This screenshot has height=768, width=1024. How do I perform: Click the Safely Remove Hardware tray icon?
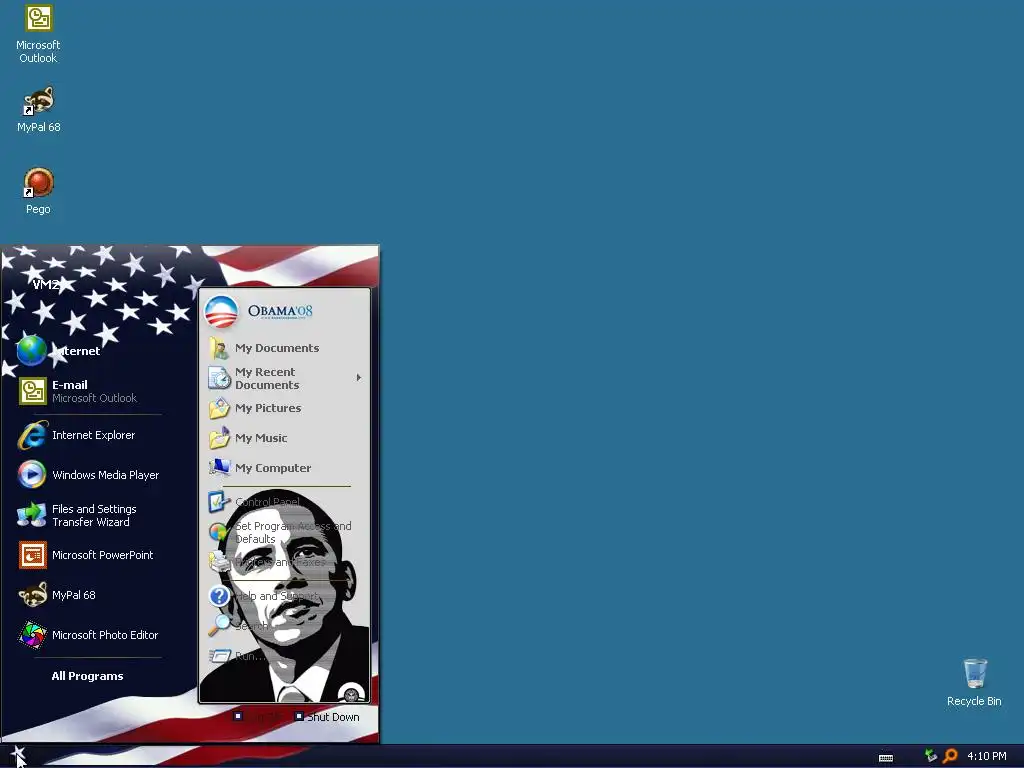[x=931, y=756]
